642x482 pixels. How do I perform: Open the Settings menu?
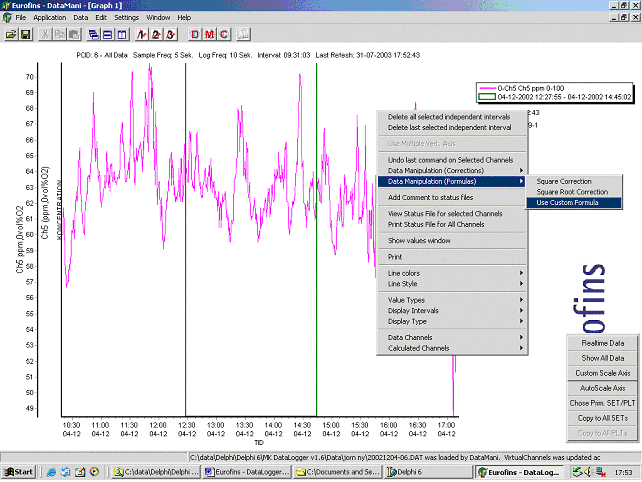tap(126, 18)
